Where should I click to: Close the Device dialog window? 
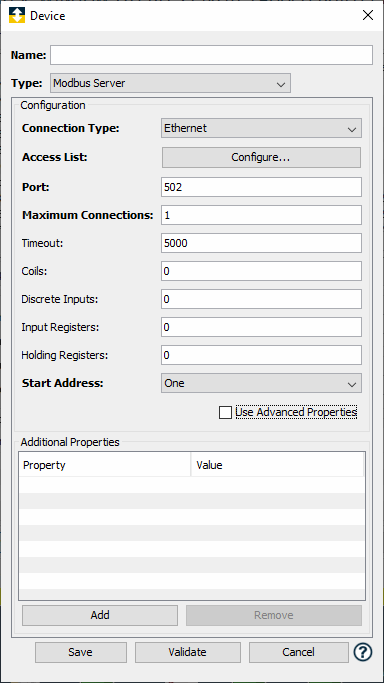368,16
